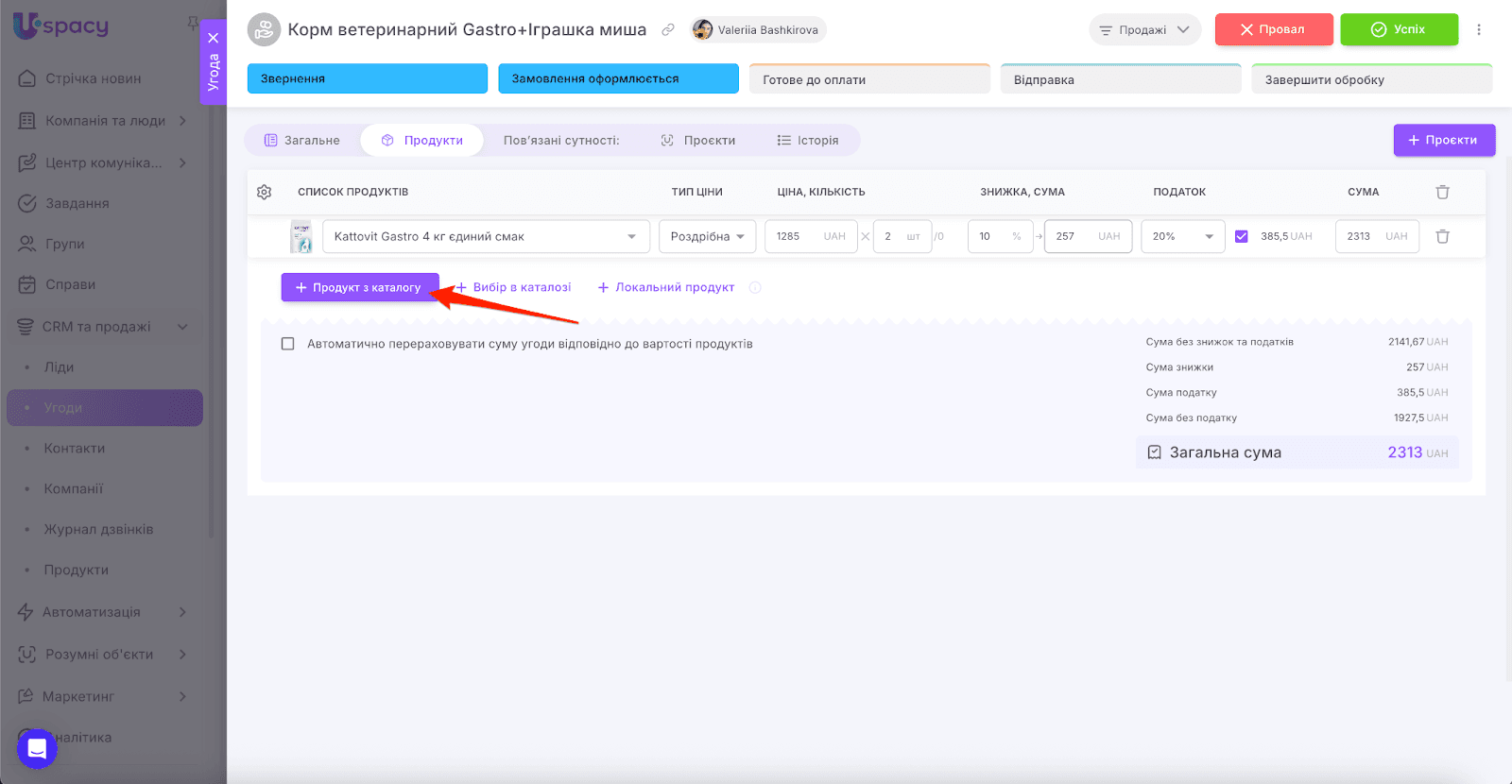
Task: Click the trash icon in table header
Action: click(1442, 192)
